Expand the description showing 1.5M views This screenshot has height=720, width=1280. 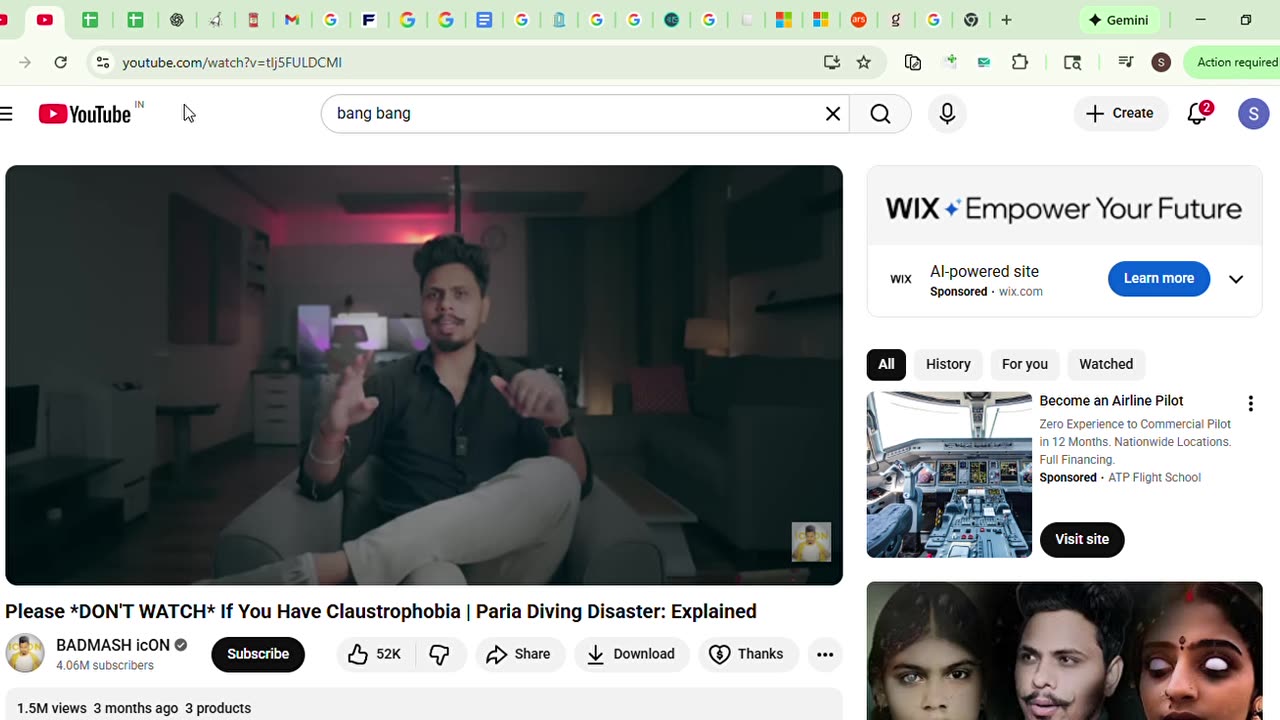[x=424, y=705]
